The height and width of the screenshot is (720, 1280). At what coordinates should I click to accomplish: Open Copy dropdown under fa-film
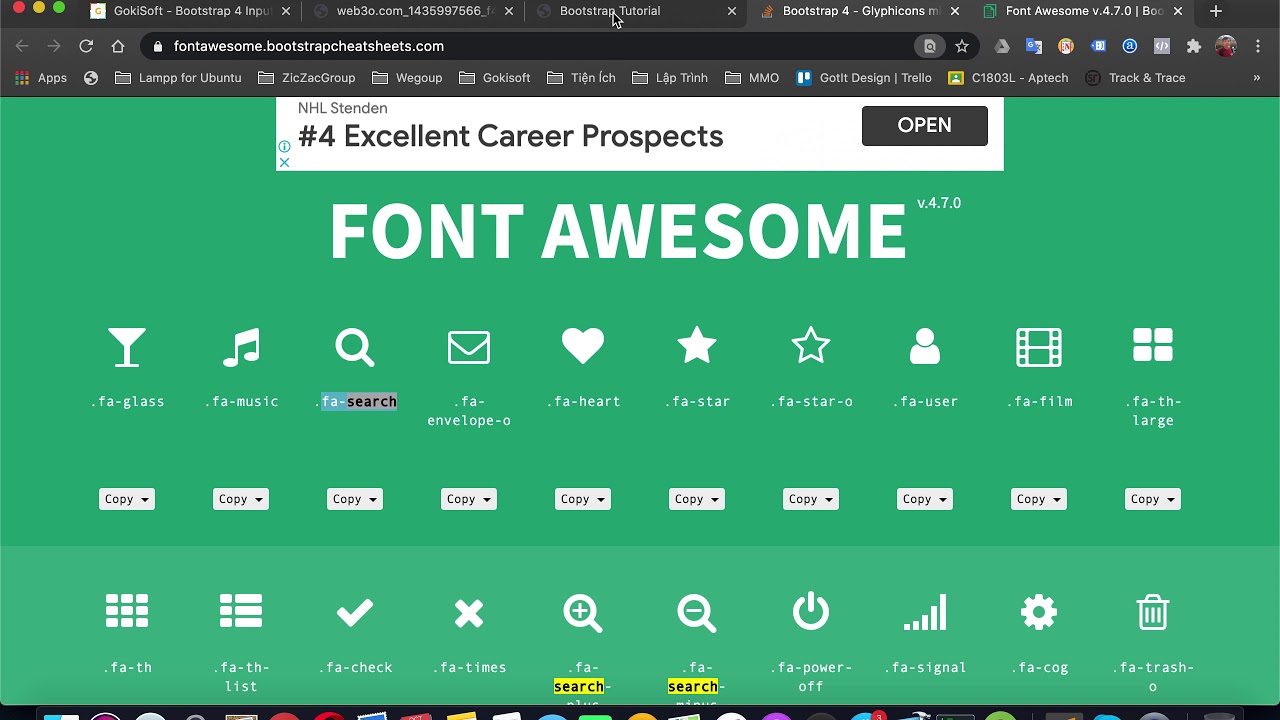1039,499
